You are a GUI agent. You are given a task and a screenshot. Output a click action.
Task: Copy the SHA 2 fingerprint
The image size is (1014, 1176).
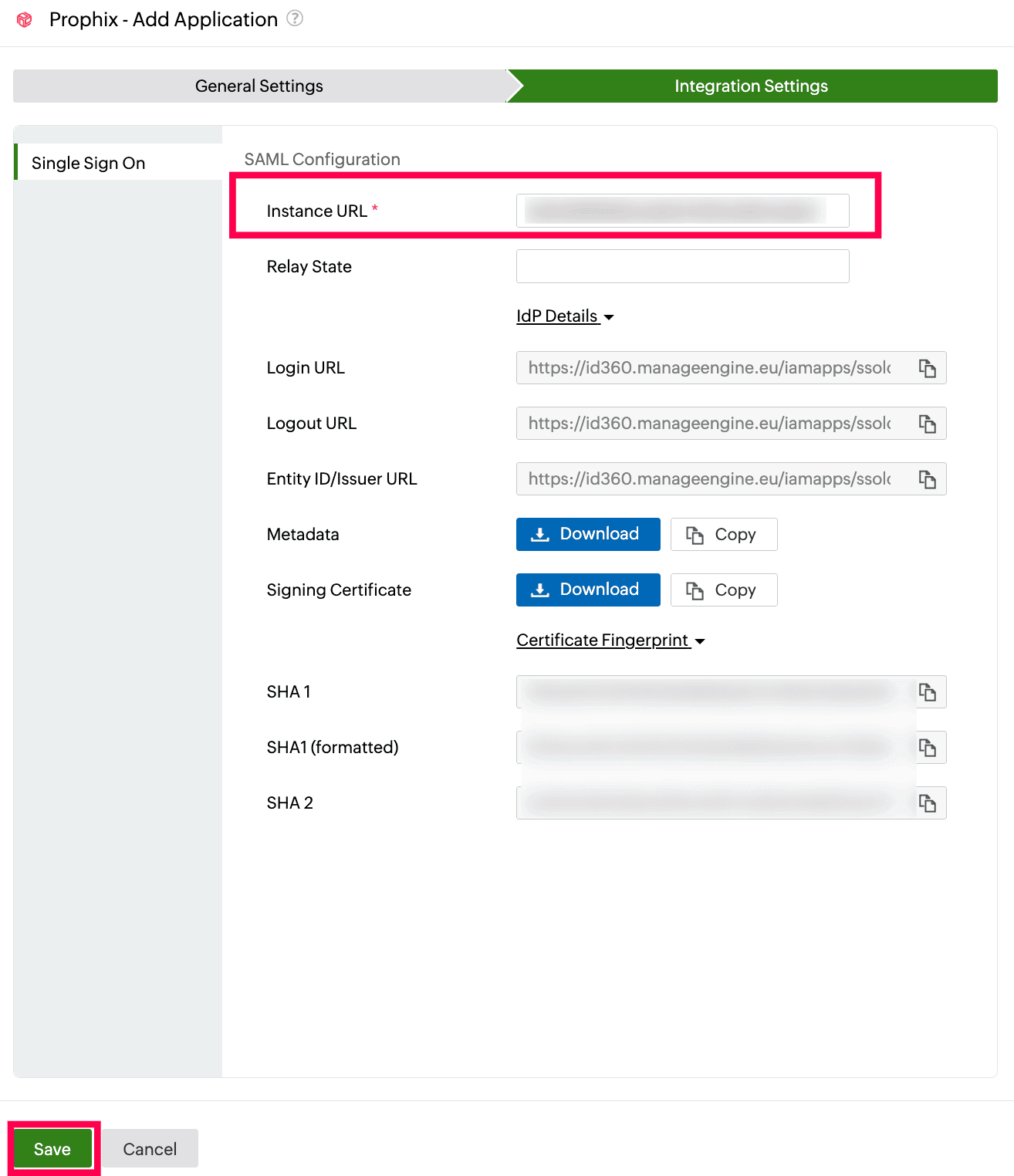click(x=927, y=803)
